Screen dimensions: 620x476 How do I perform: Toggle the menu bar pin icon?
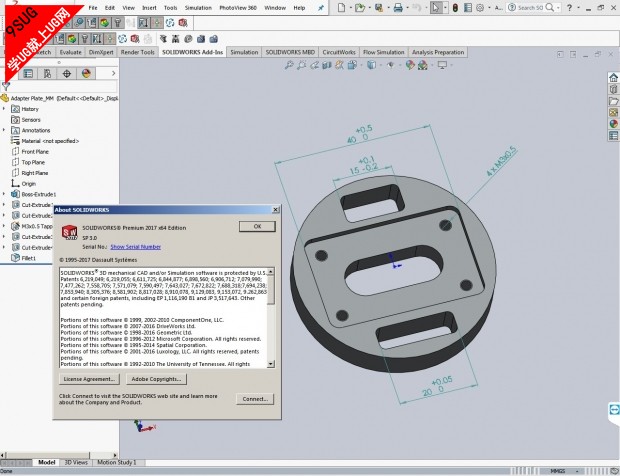coord(321,8)
